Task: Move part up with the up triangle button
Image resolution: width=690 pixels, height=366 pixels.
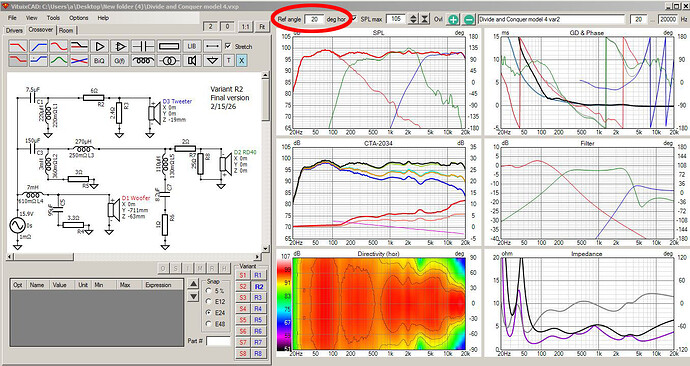Action: (193, 284)
